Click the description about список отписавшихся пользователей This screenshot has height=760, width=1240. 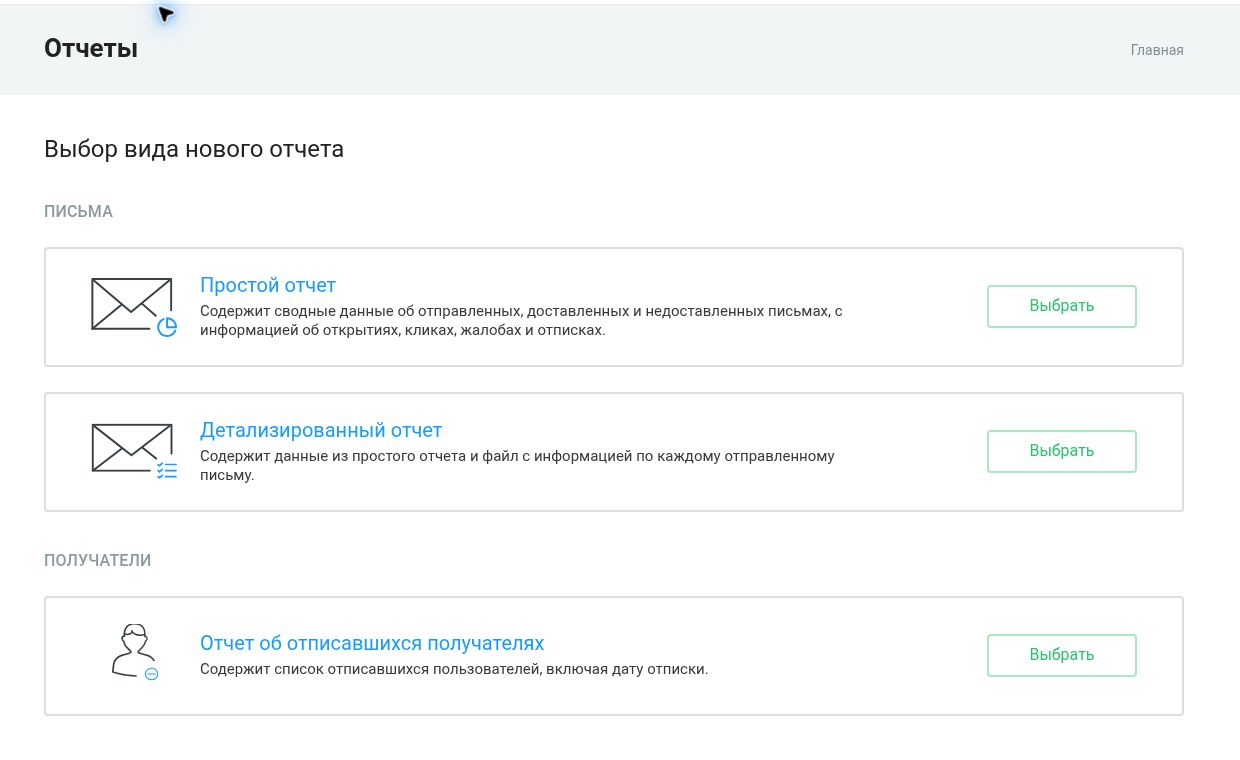point(454,669)
